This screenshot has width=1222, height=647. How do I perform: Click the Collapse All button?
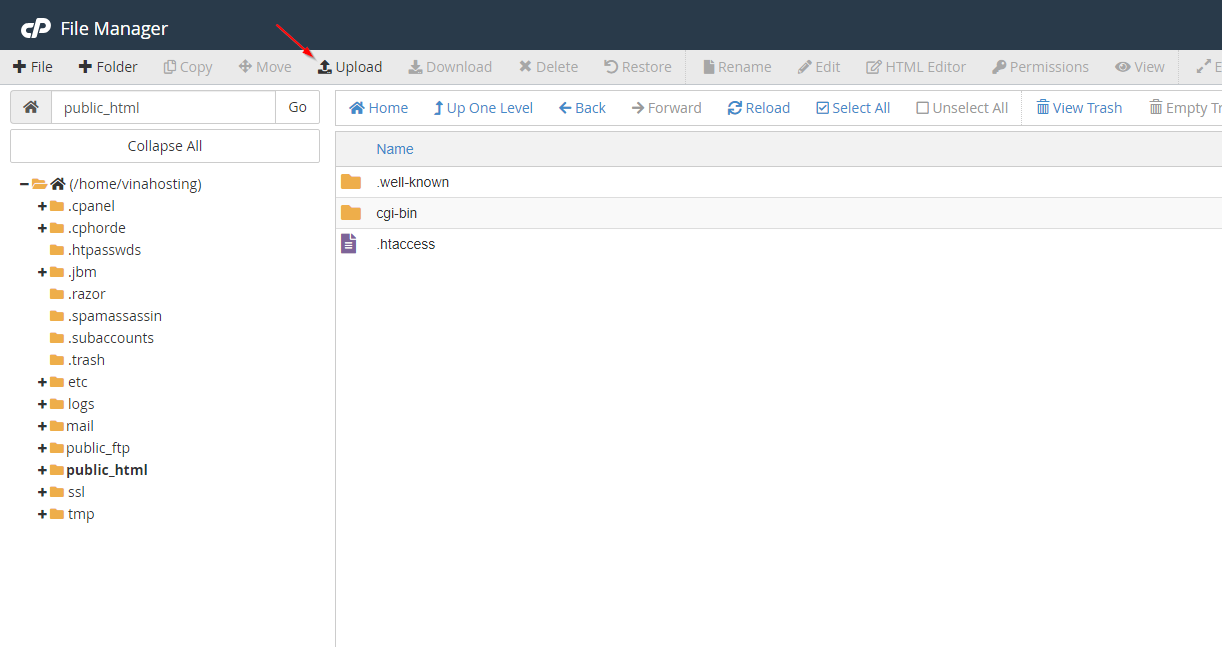[x=165, y=146]
